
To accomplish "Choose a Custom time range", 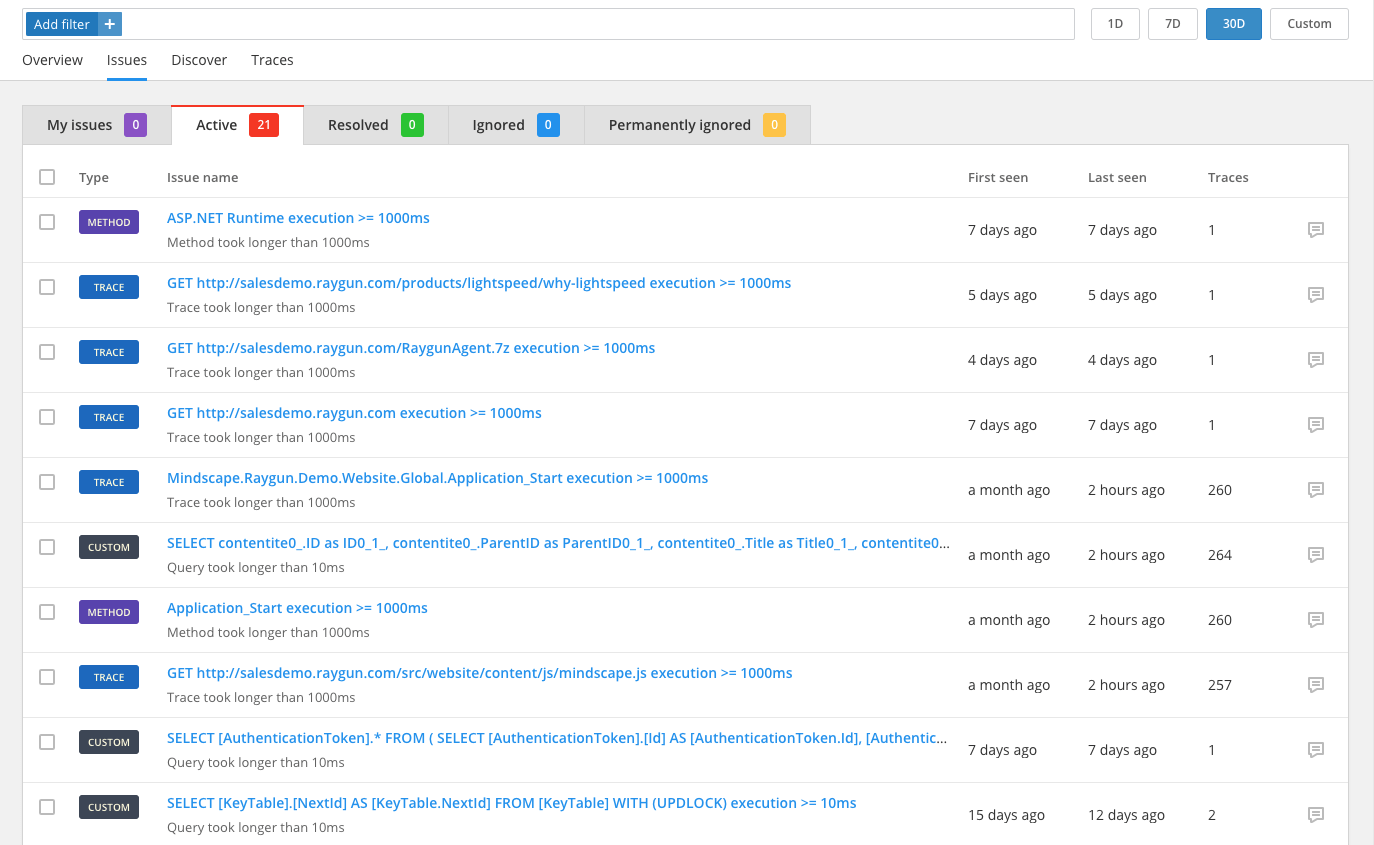I will 1309,24.
